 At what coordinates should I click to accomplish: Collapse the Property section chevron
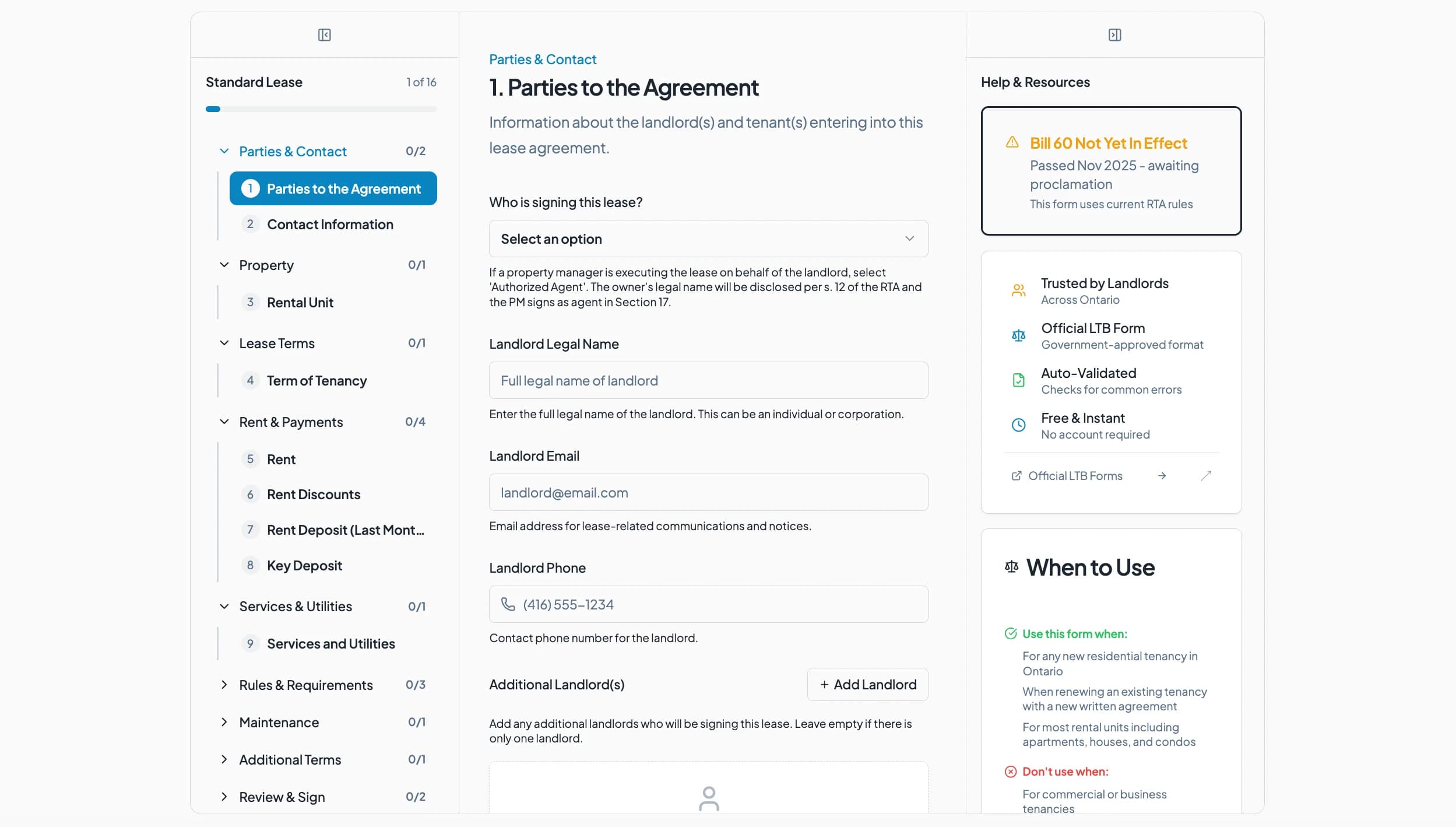(x=224, y=265)
